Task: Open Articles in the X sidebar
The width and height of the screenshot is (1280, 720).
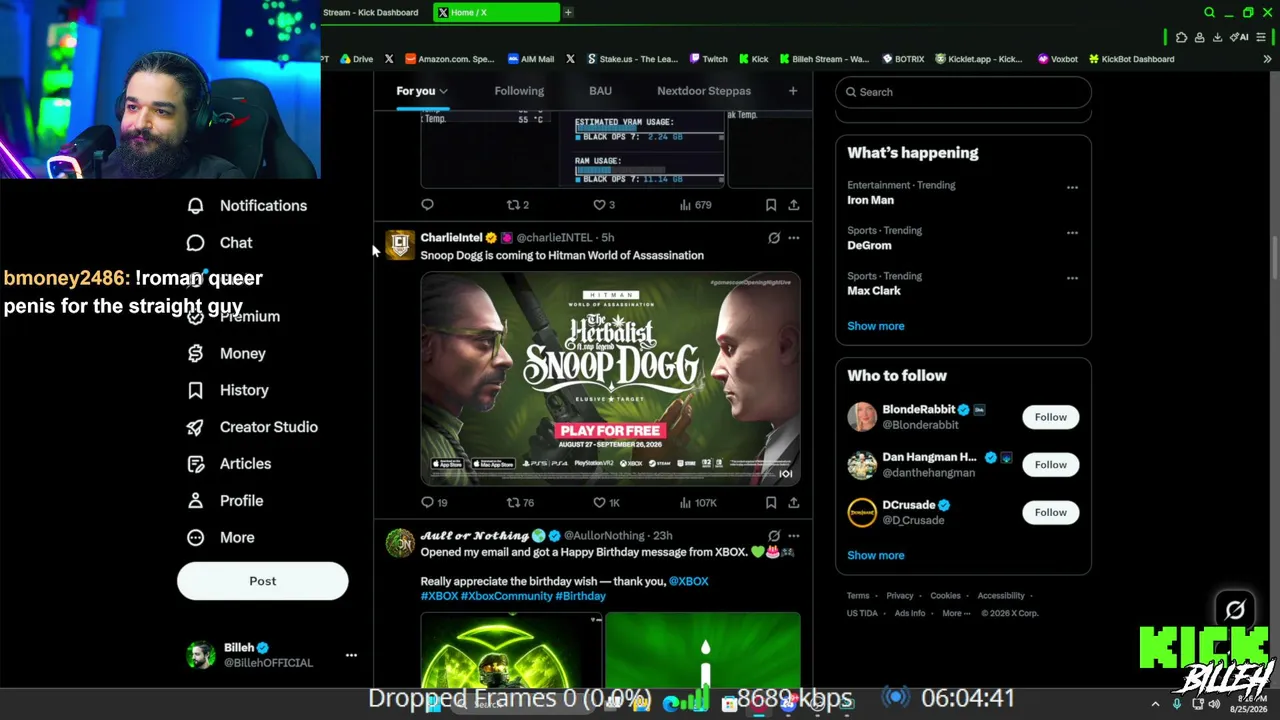Action: tap(229, 464)
